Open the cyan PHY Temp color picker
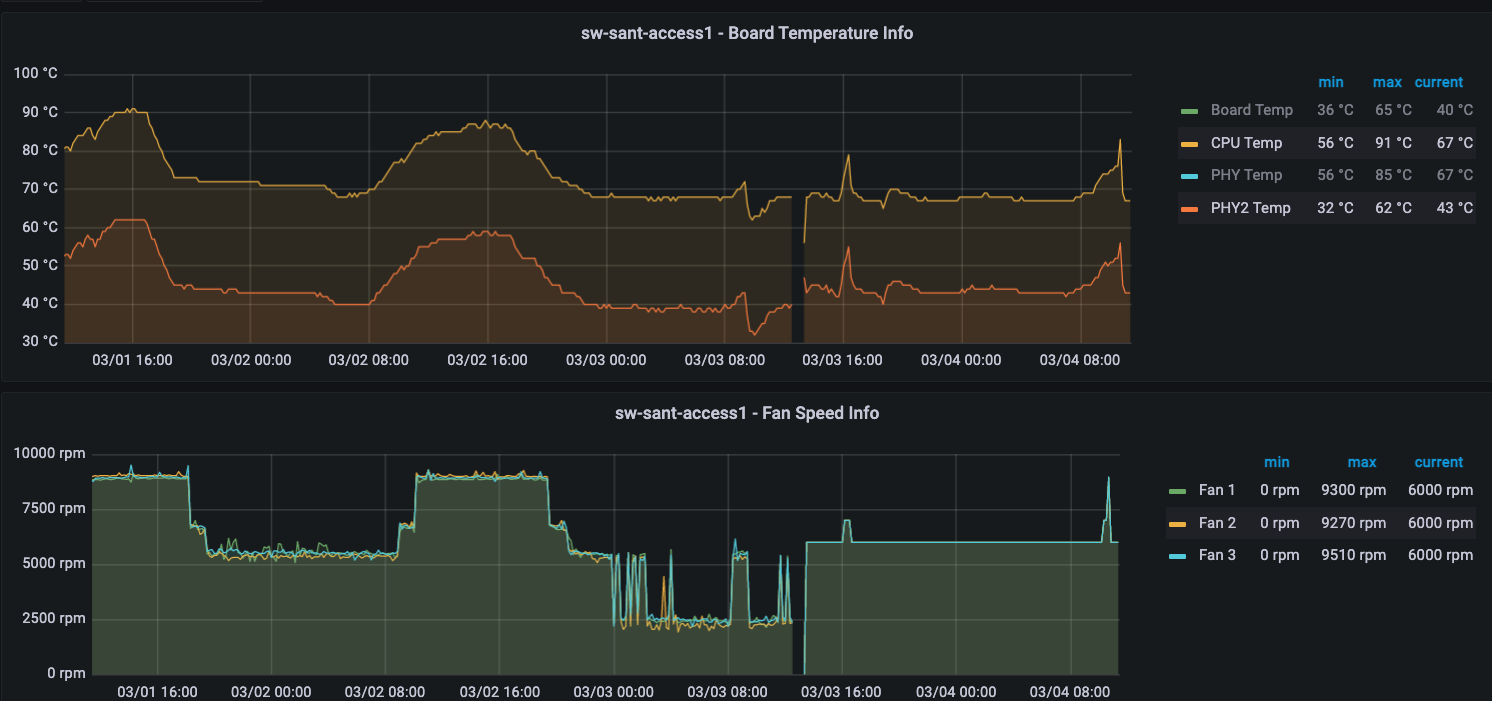Screen dimensions: 1492x701 pyautogui.click(x=1189, y=176)
